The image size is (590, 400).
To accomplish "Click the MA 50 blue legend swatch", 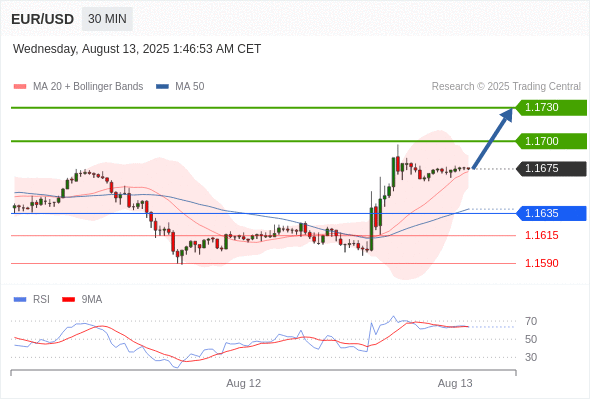I will (162, 87).
